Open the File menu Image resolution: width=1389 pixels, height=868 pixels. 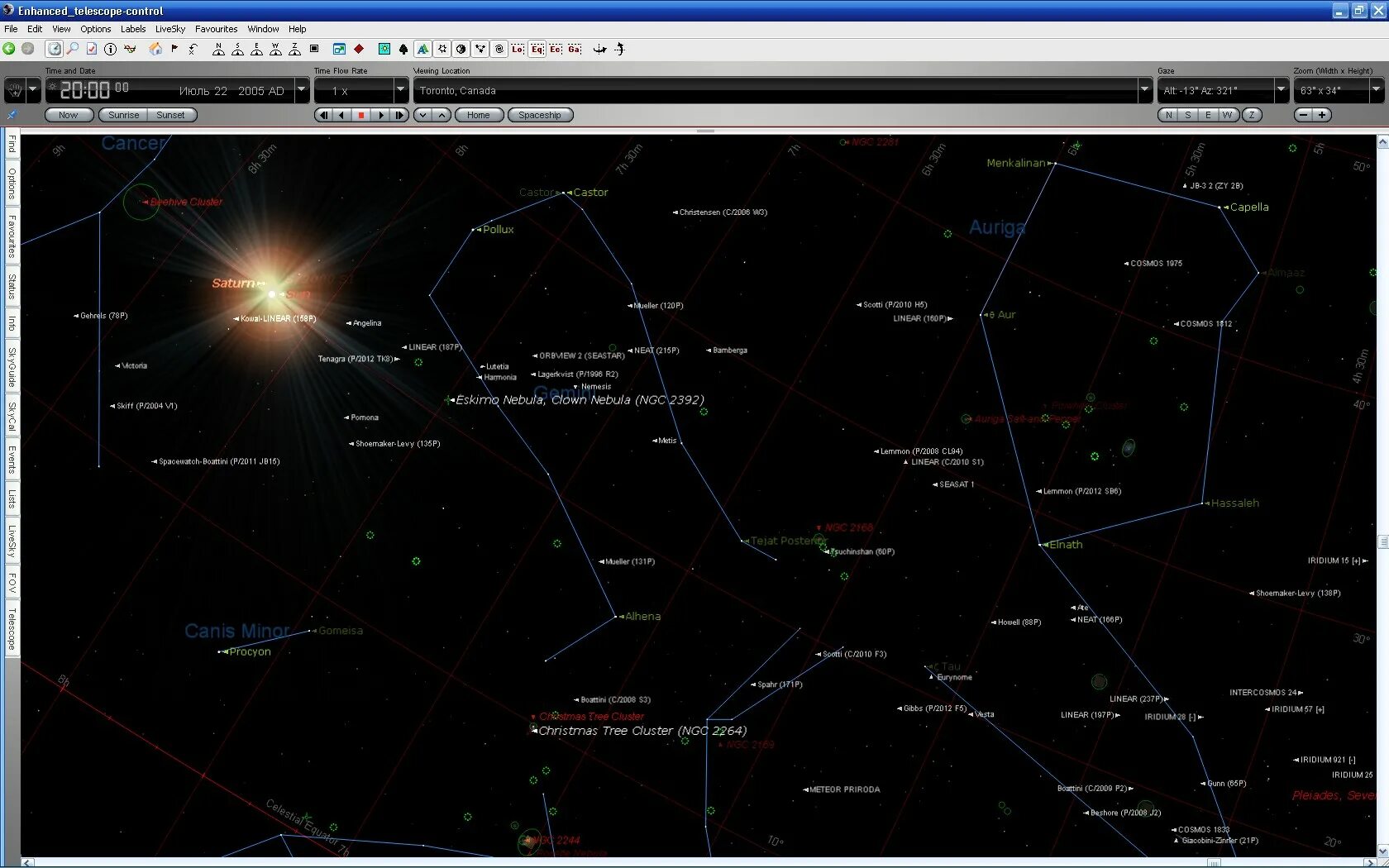click(11, 29)
